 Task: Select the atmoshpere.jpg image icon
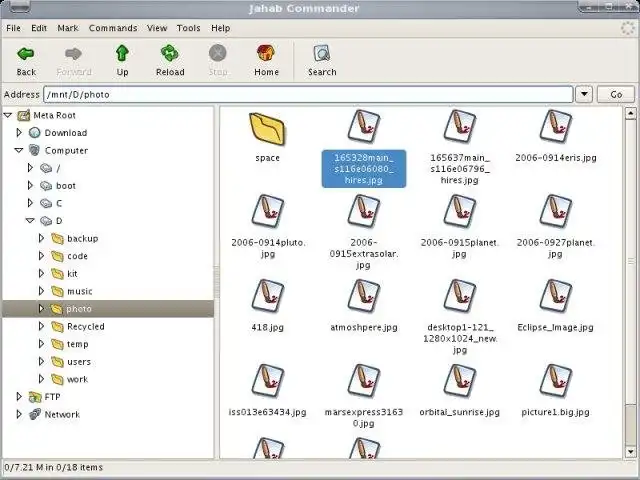click(363, 296)
